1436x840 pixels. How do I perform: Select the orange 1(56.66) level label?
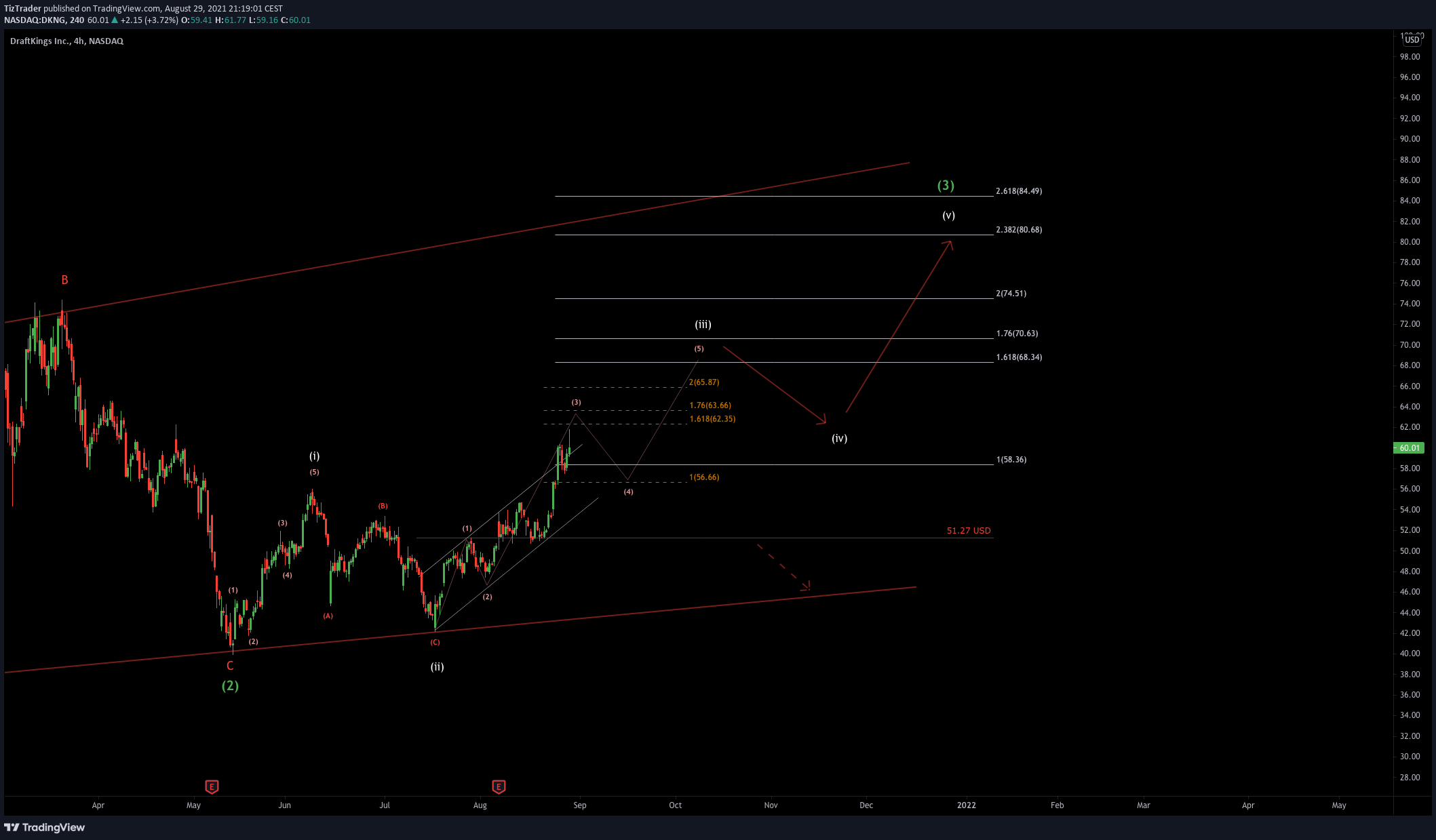(x=704, y=477)
